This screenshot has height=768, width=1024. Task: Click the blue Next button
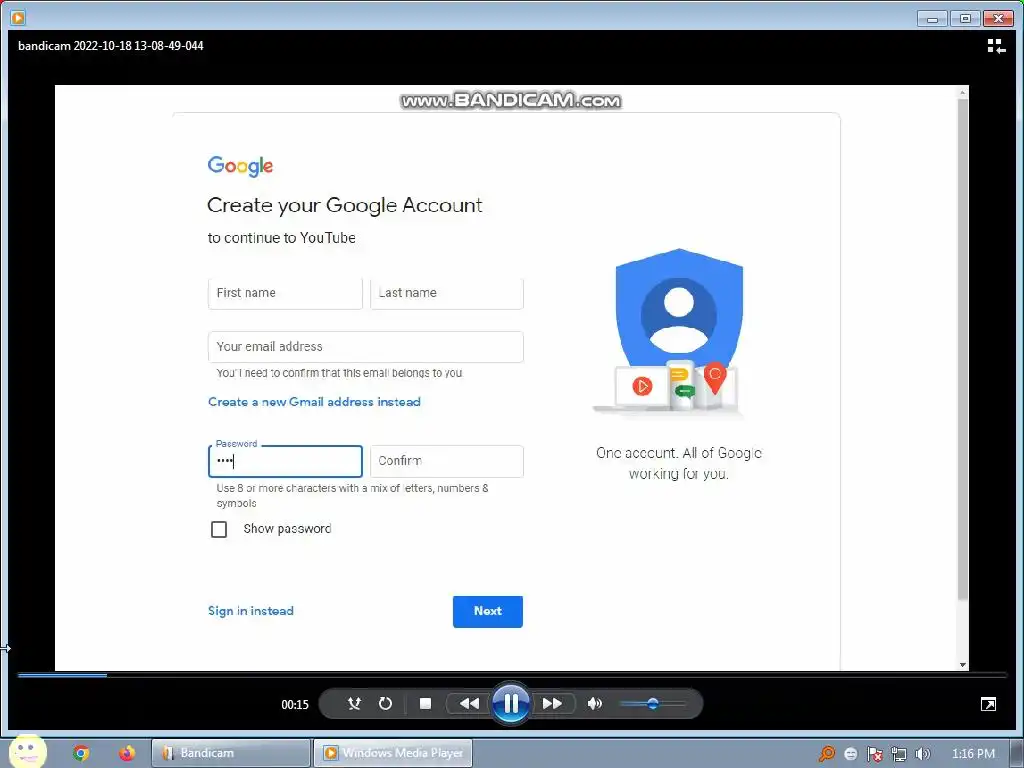coord(488,611)
